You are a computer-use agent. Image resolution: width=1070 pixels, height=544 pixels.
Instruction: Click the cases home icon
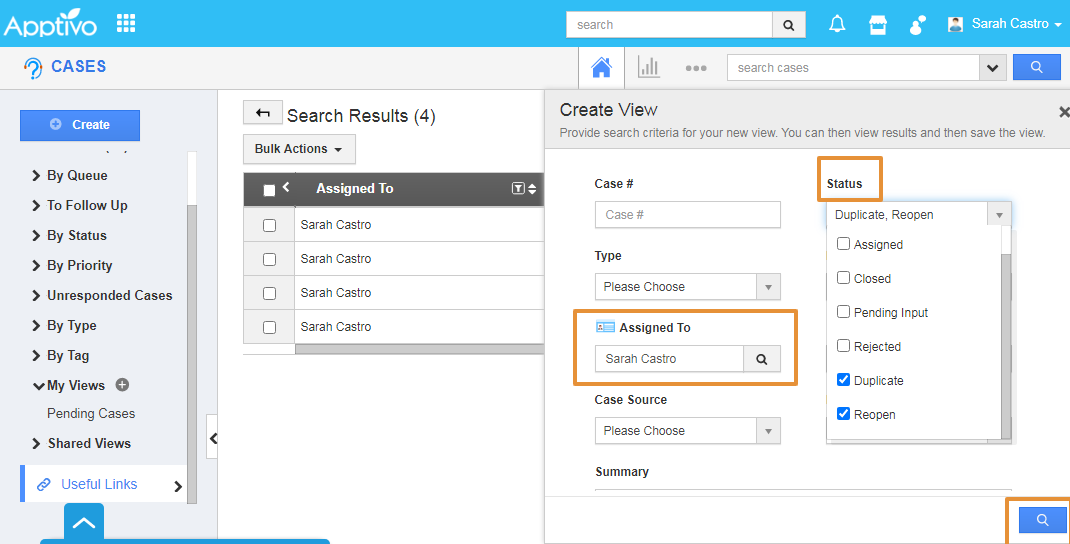[601, 68]
